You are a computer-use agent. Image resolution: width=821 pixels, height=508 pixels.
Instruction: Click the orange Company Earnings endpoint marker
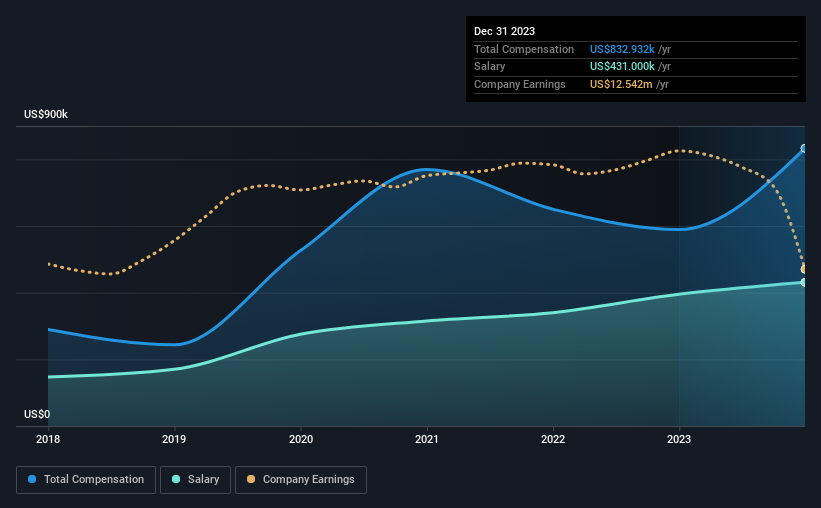coord(804,269)
